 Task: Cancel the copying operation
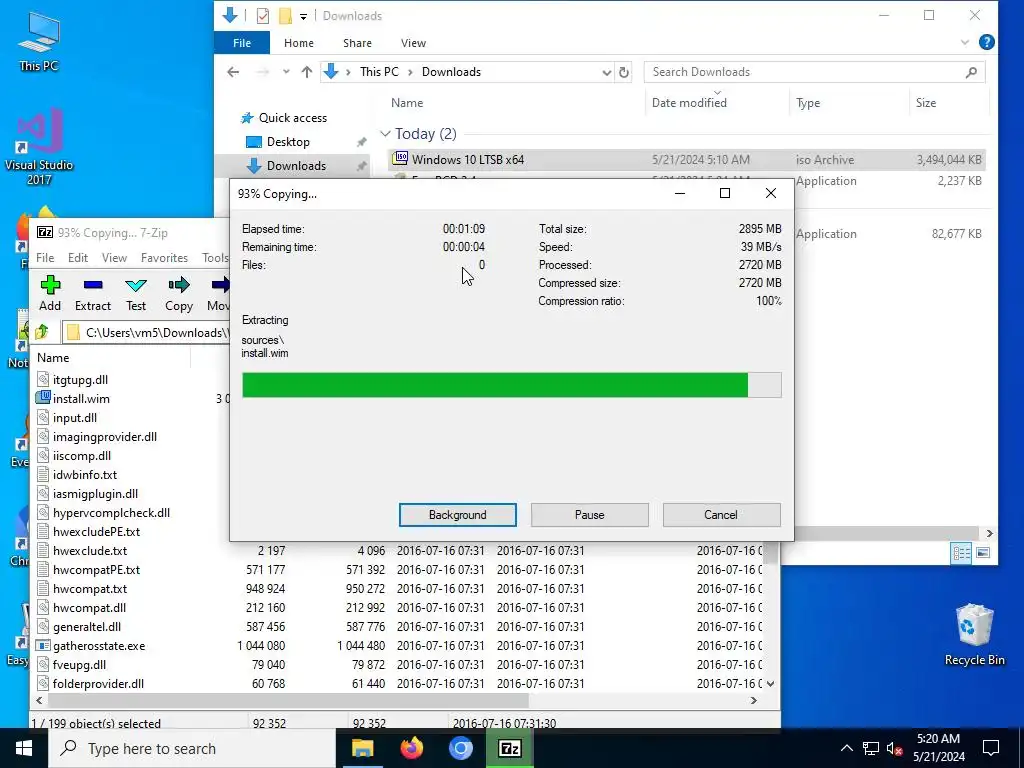point(721,515)
